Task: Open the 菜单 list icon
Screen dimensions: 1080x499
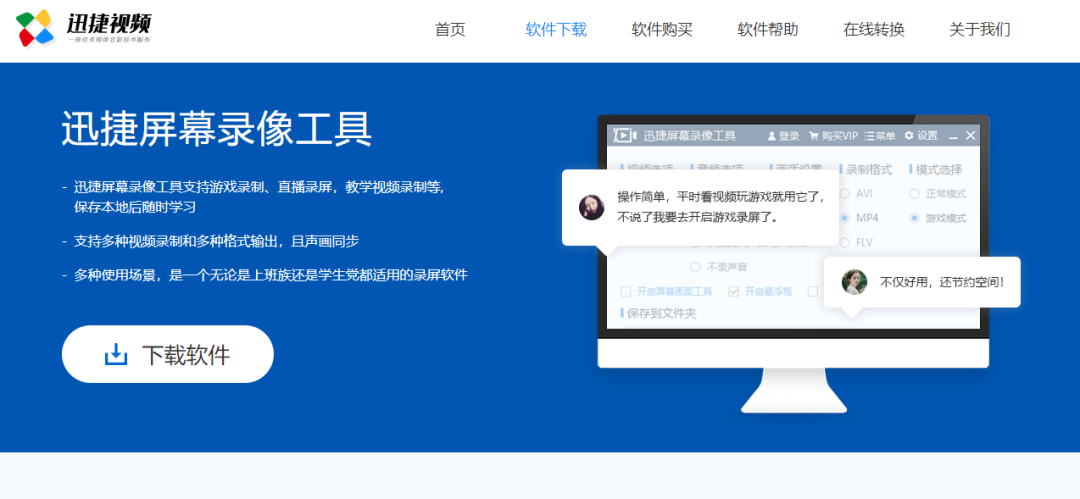Action: tap(869, 136)
